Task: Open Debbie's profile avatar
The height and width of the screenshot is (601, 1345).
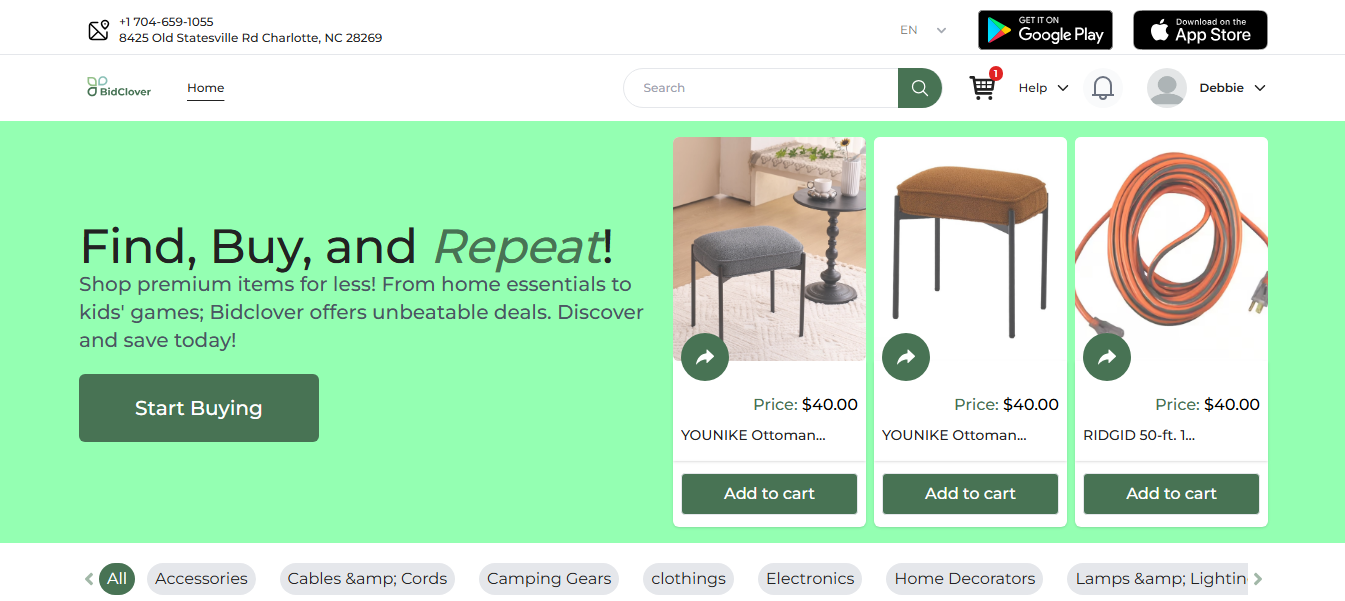Action: point(1167,88)
